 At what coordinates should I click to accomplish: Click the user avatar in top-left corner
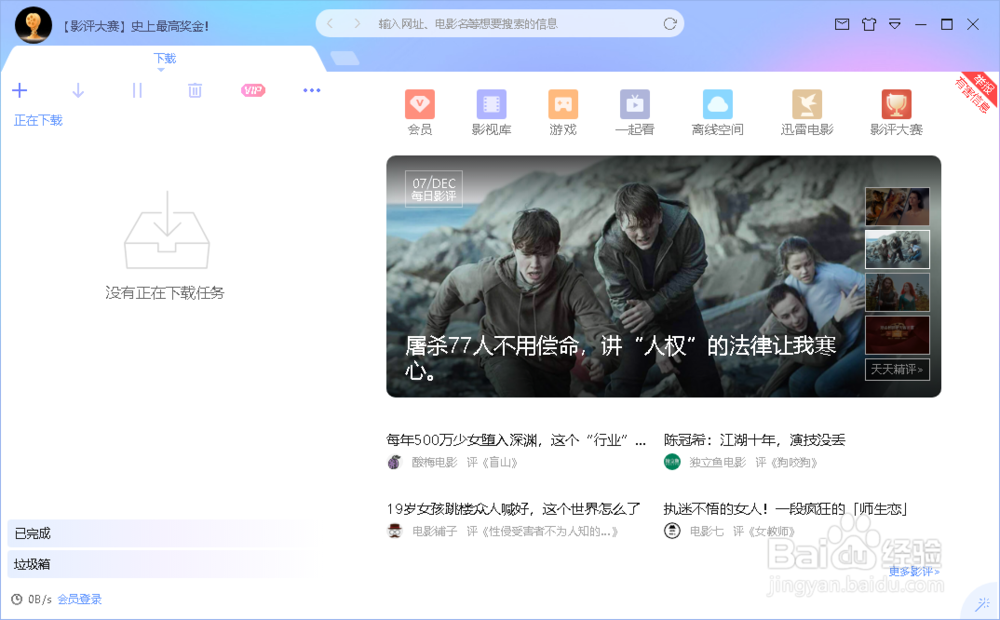point(33,25)
